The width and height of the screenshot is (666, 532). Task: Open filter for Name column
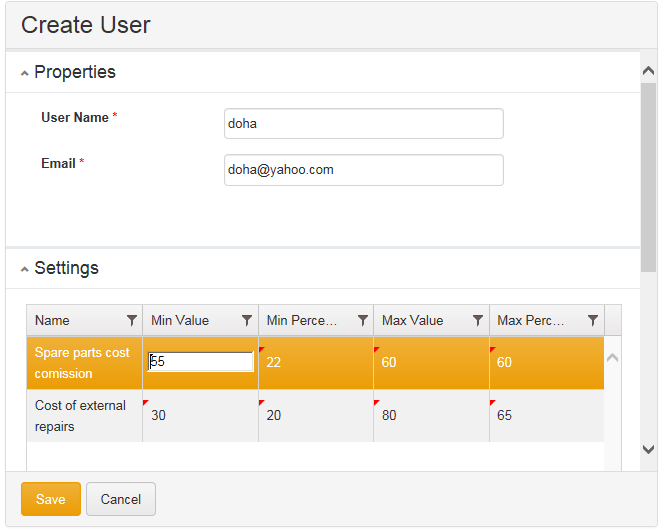tap(132, 321)
